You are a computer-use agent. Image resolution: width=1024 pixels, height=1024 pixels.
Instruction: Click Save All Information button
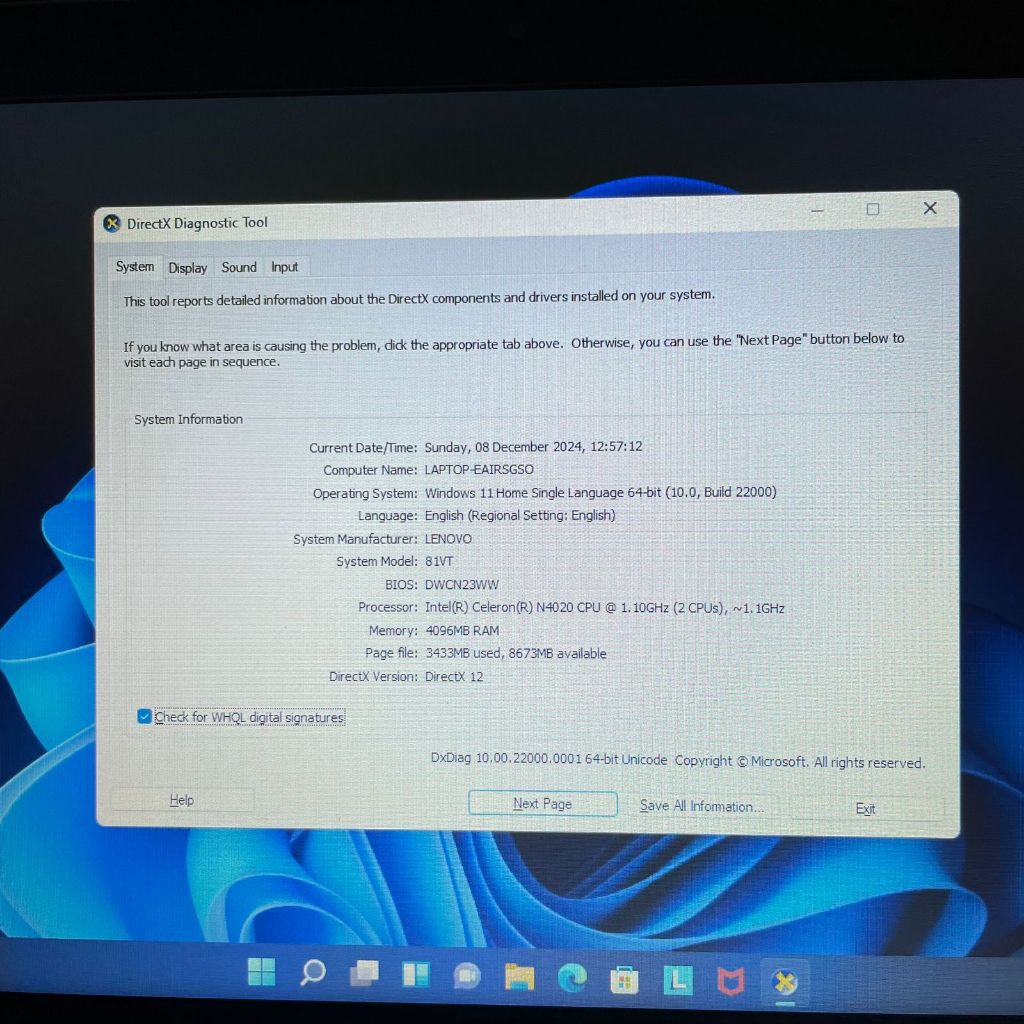pyautogui.click(x=702, y=806)
